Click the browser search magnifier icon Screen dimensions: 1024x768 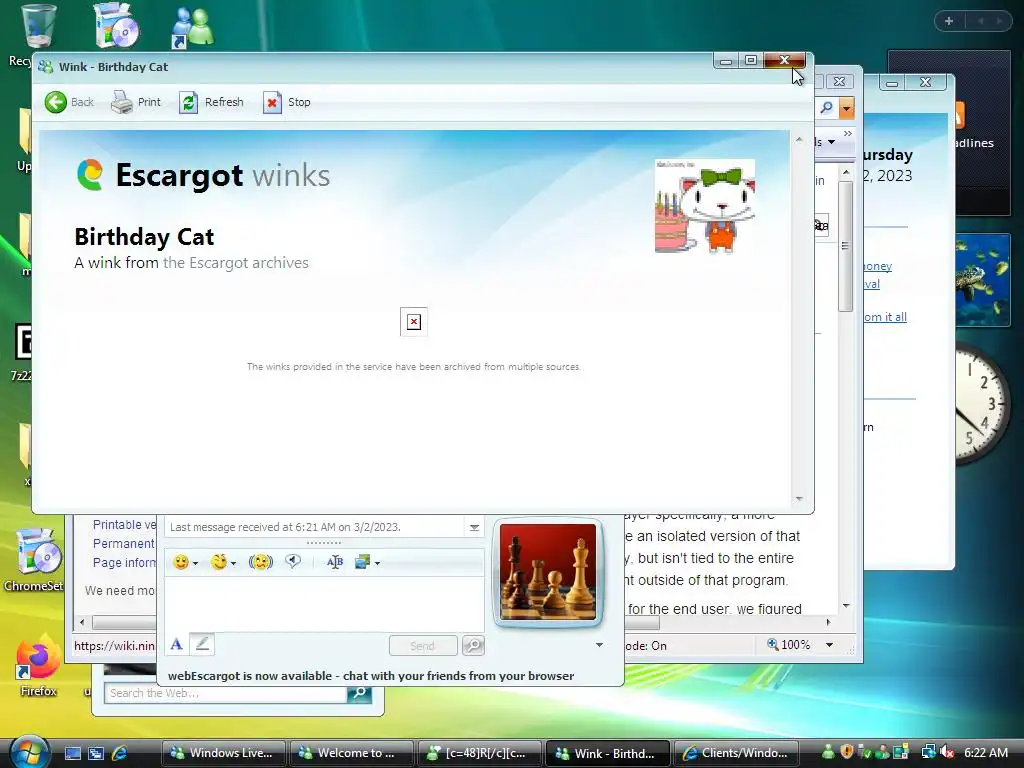click(x=827, y=107)
